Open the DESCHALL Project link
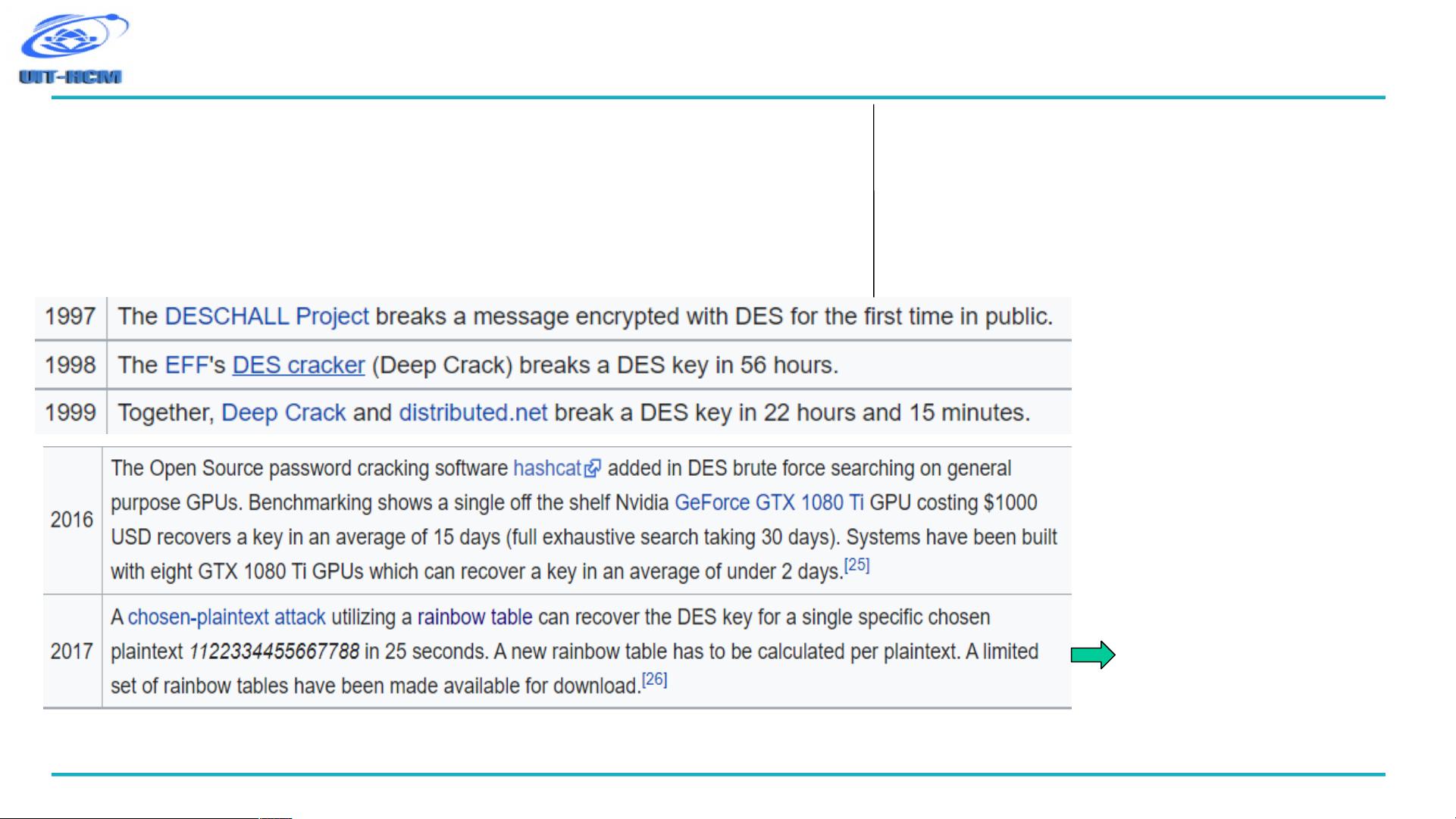The height and width of the screenshot is (819, 1456). coord(267,317)
